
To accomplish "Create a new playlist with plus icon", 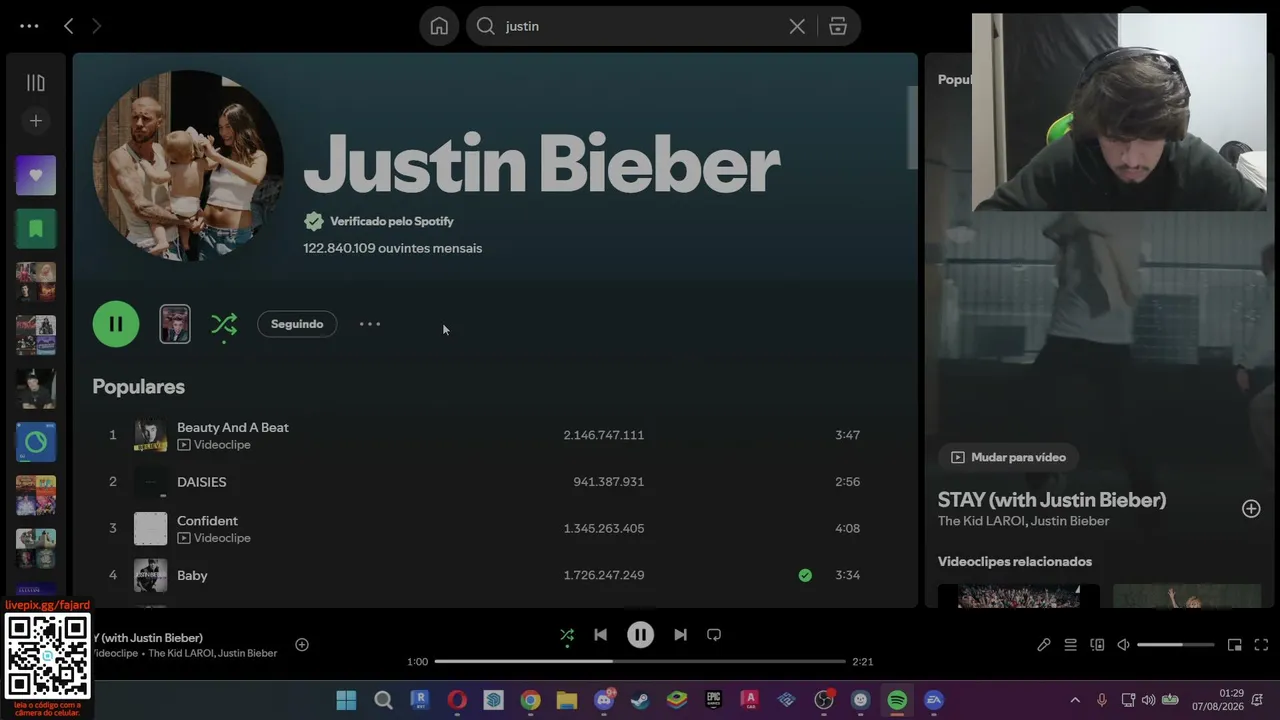I will point(36,121).
